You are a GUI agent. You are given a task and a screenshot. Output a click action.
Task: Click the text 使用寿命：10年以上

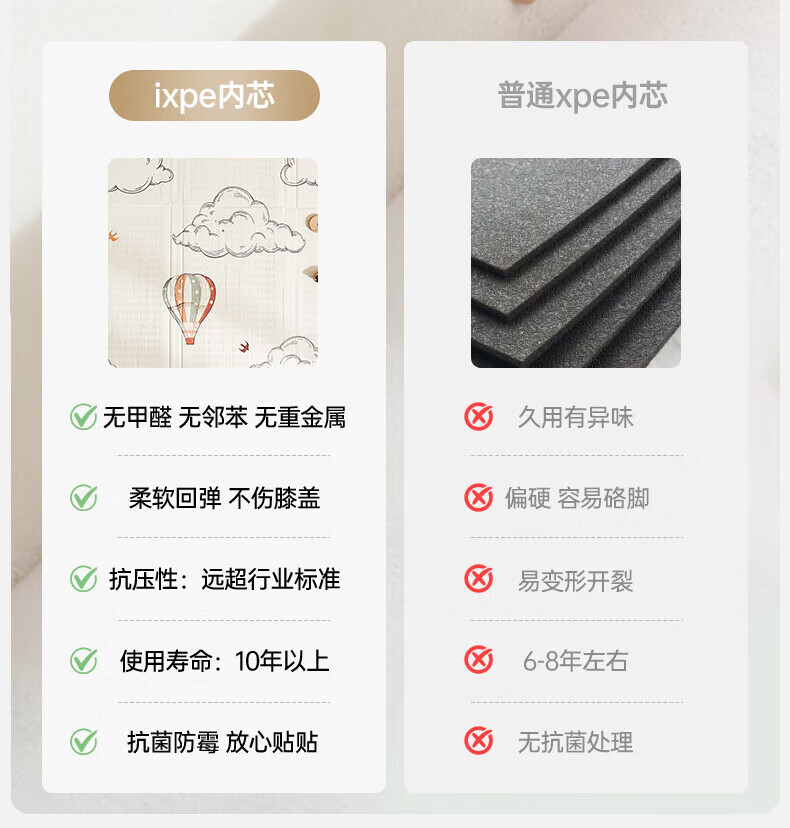click(224, 661)
